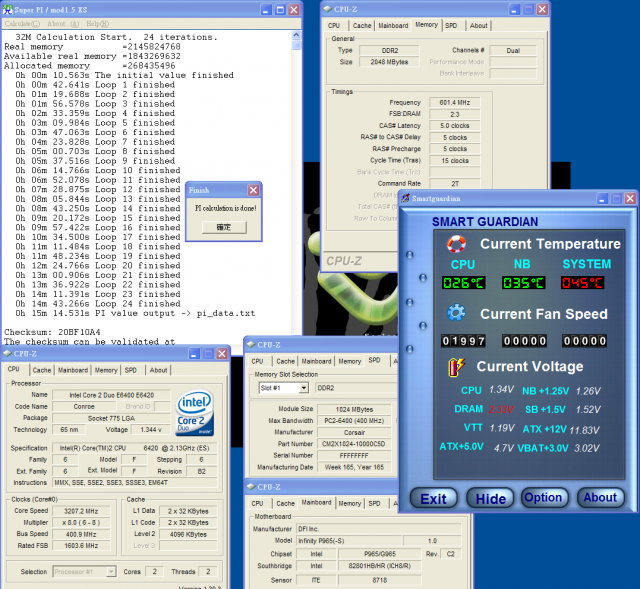Click Super PI scrollbar up arrow

[x=296, y=36]
